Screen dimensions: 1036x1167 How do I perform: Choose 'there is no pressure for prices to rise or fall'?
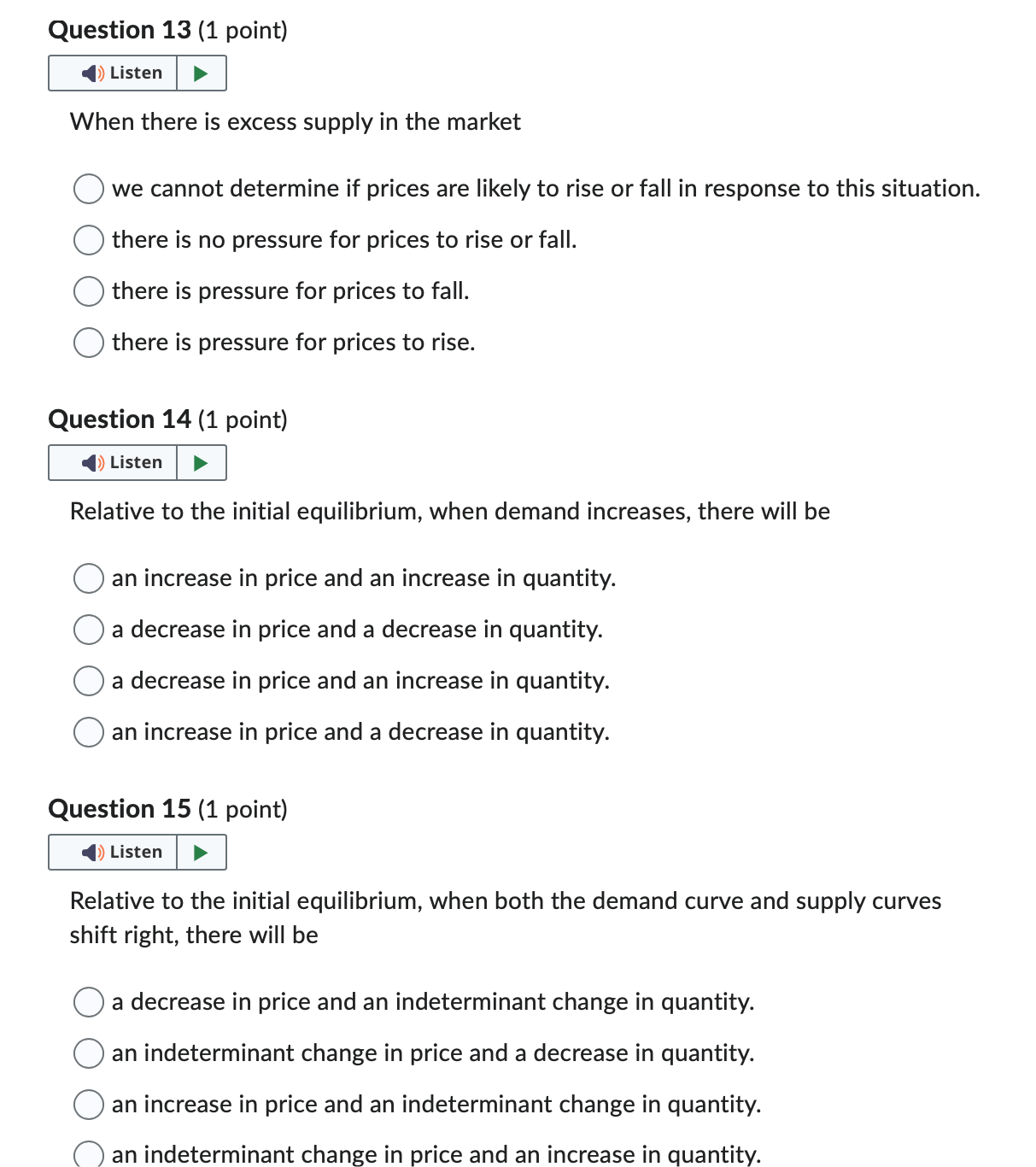pyautogui.click(x=88, y=240)
